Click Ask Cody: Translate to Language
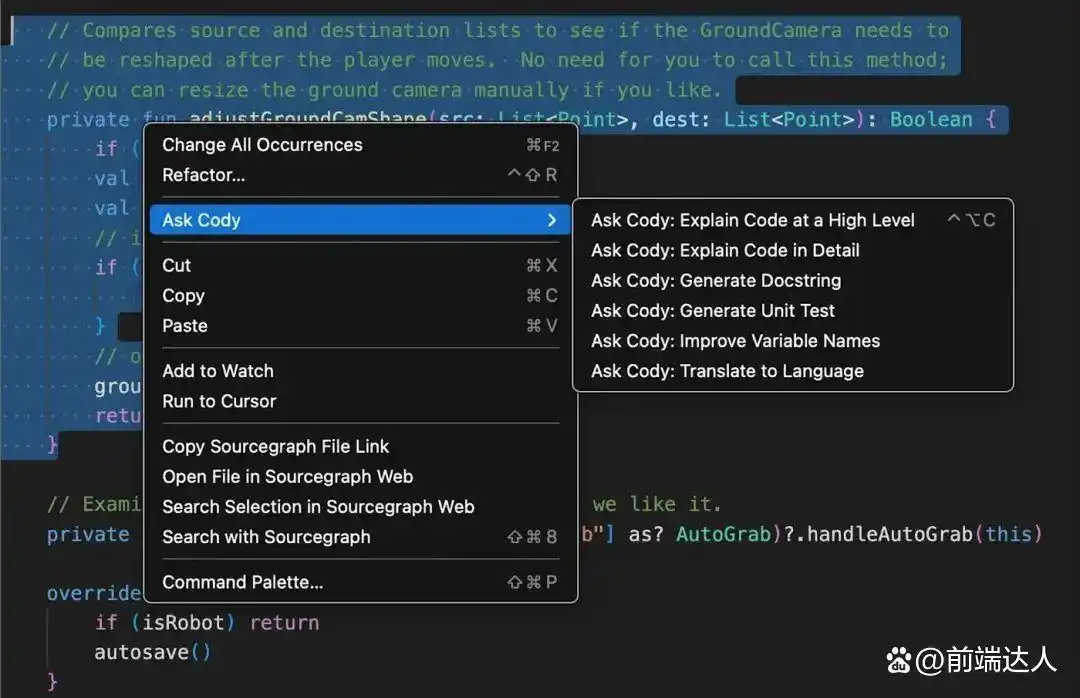Screen dimensions: 1080x698 [727, 370]
